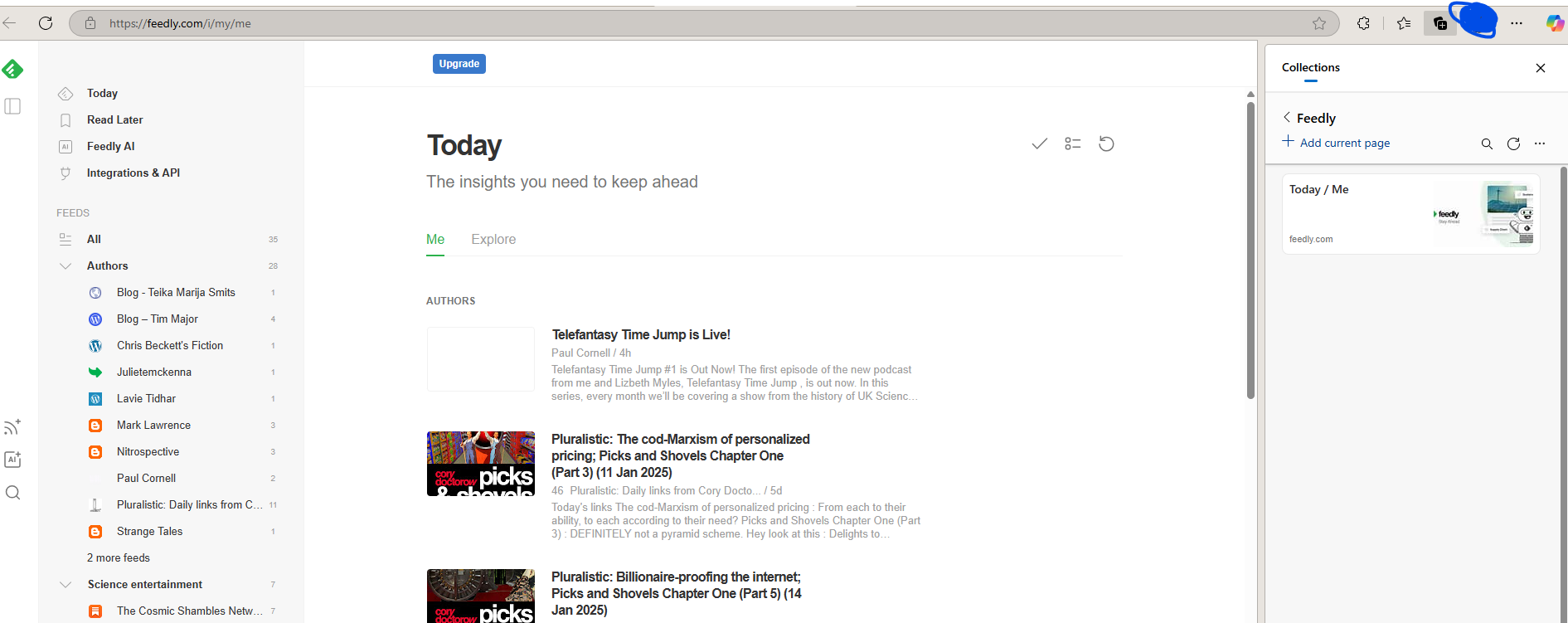The height and width of the screenshot is (623, 1568).
Task: Click the Telefantasy article blank thumbnail
Action: coord(481,359)
